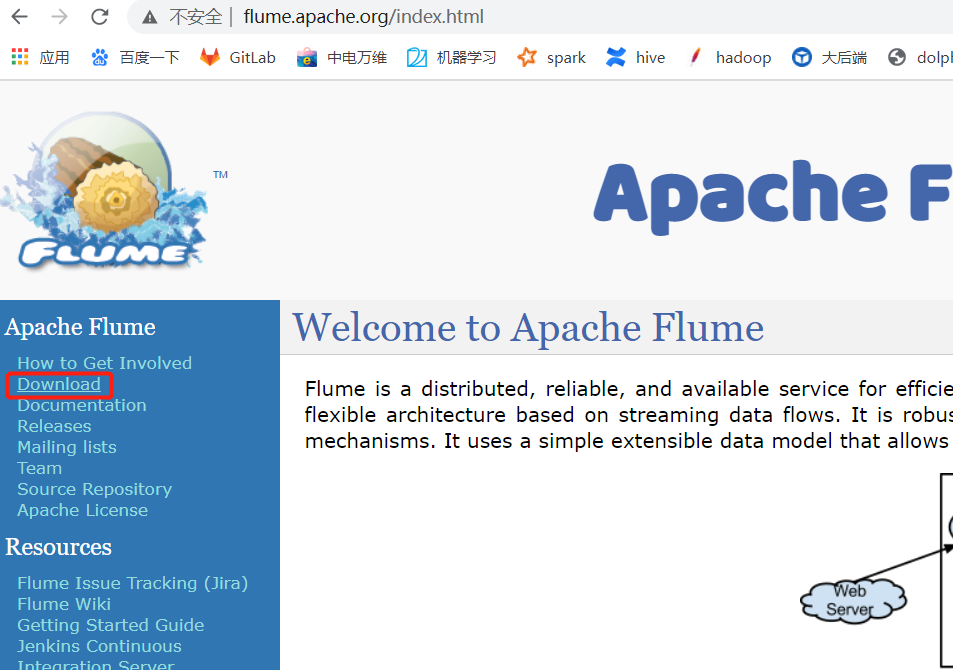The height and width of the screenshot is (670, 953).
Task: Go back to the previous page
Action: coord(20,16)
